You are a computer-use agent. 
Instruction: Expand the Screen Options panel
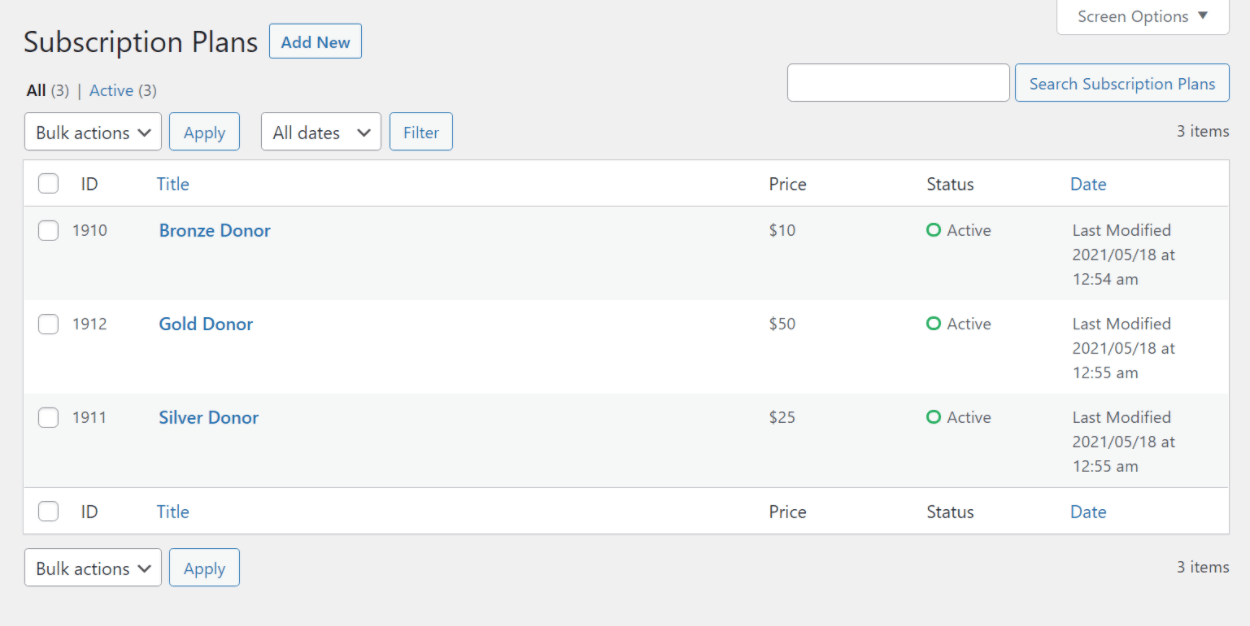(x=1142, y=17)
